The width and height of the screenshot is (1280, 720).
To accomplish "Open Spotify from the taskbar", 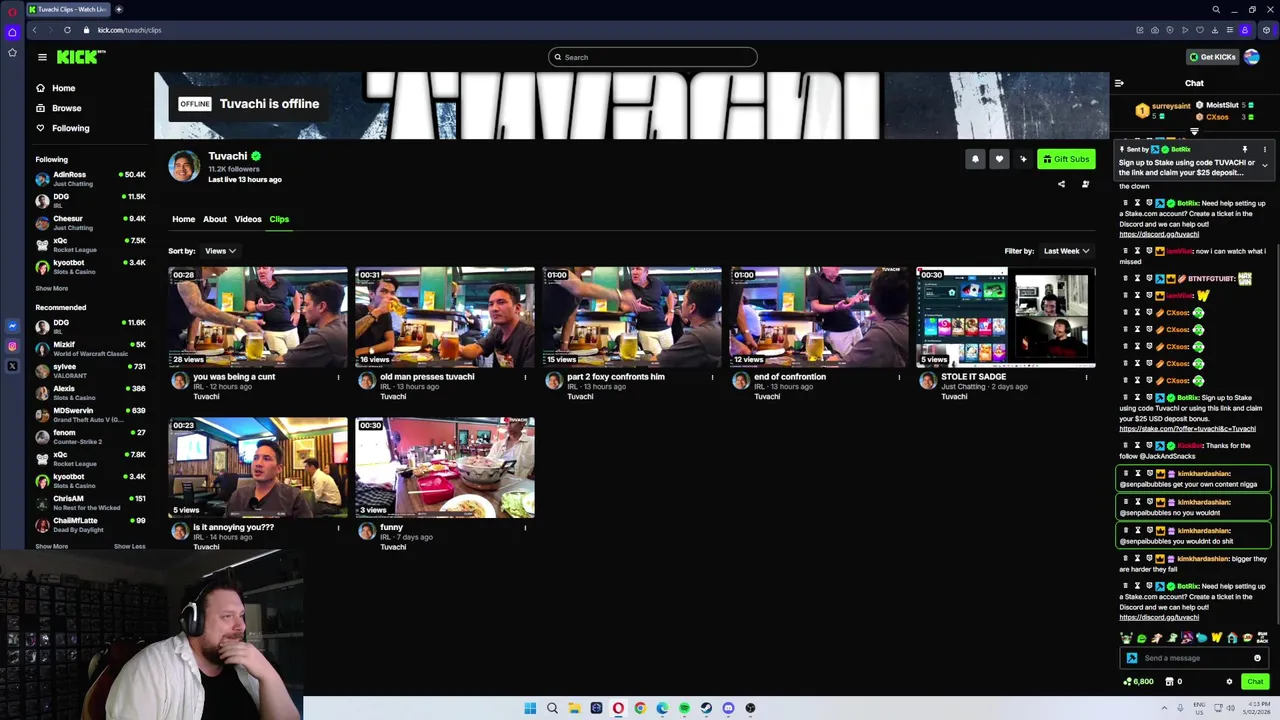I will click(x=684, y=708).
